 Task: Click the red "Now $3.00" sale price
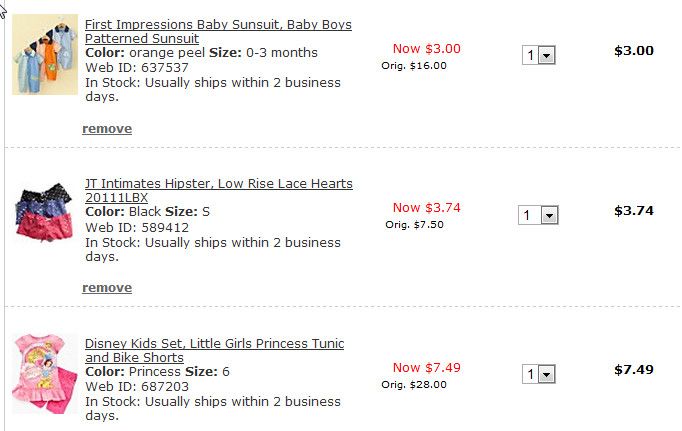[427, 48]
